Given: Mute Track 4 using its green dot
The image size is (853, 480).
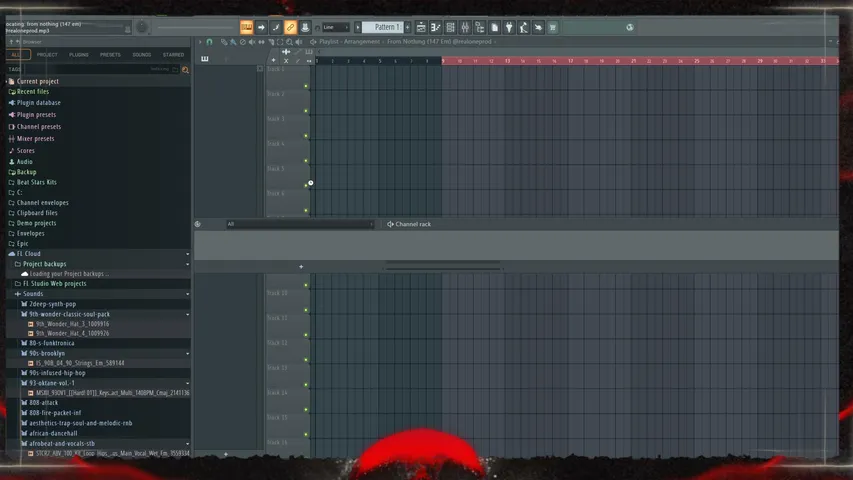Looking at the screenshot, I should click(306, 161).
